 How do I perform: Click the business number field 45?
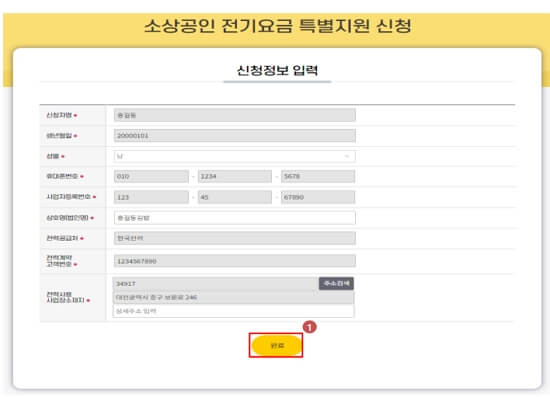235,197
